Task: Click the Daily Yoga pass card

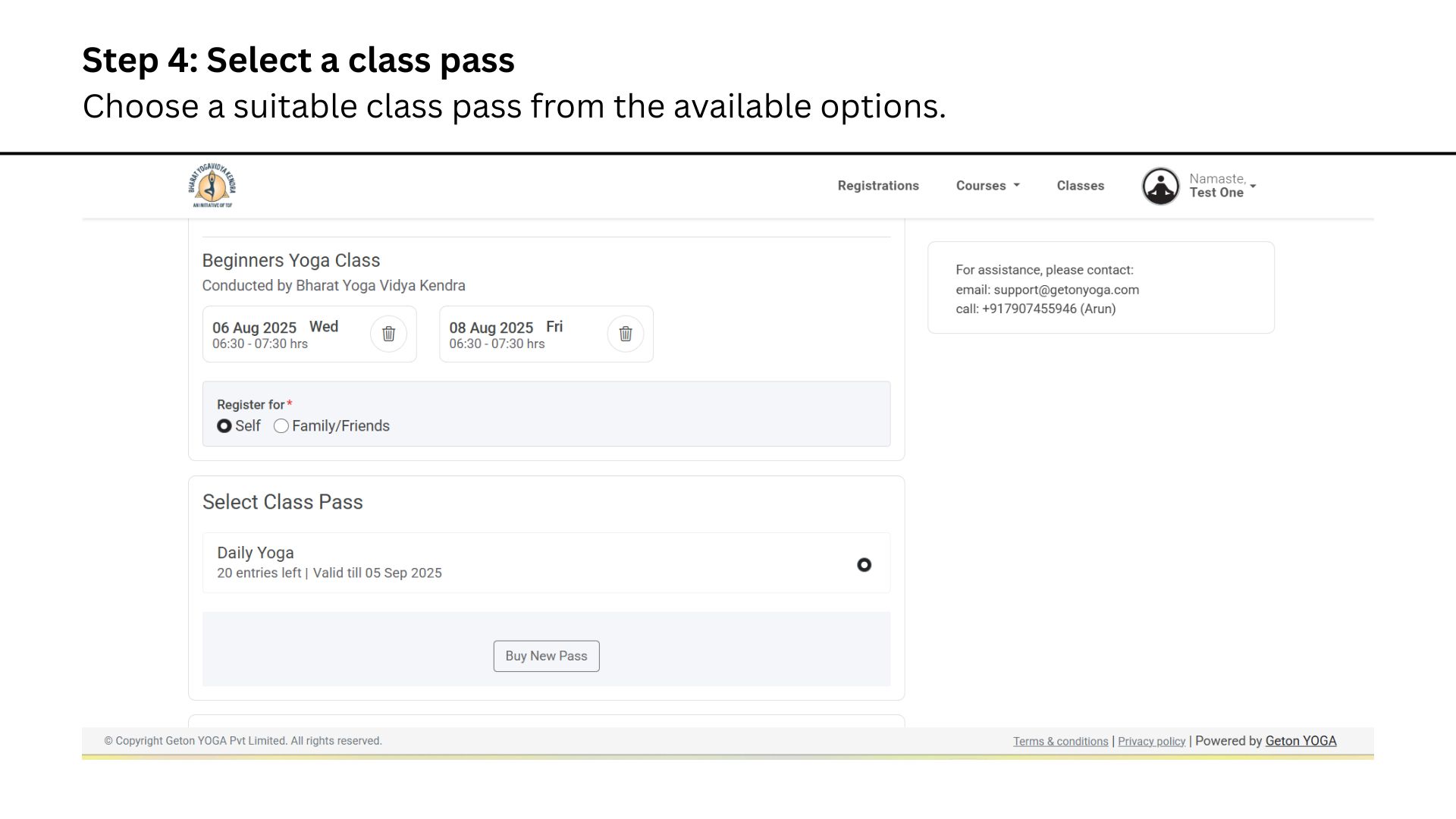Action: [x=546, y=563]
